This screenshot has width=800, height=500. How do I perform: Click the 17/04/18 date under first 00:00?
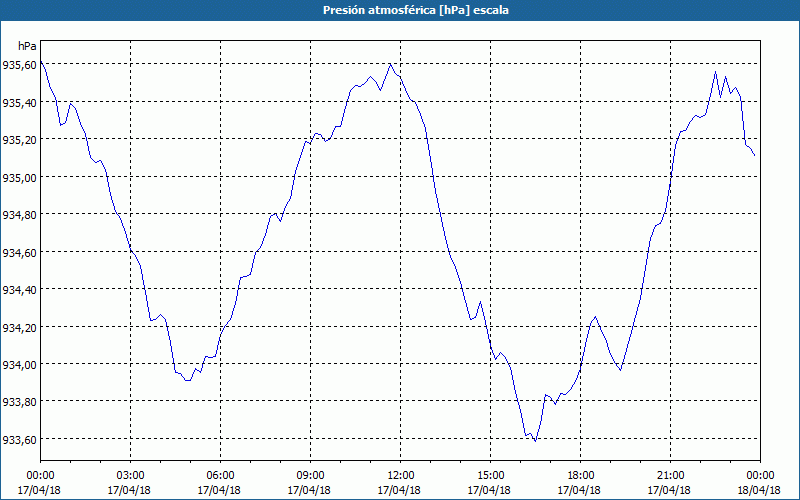[x=39, y=490]
